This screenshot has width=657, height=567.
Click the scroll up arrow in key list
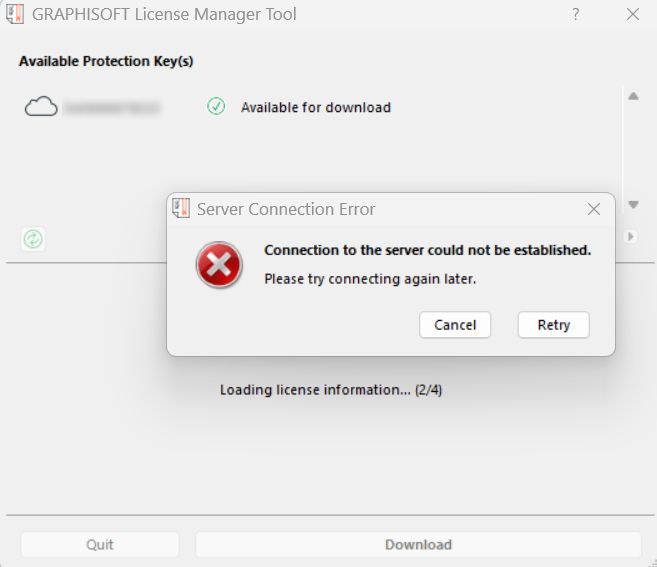[x=634, y=96]
